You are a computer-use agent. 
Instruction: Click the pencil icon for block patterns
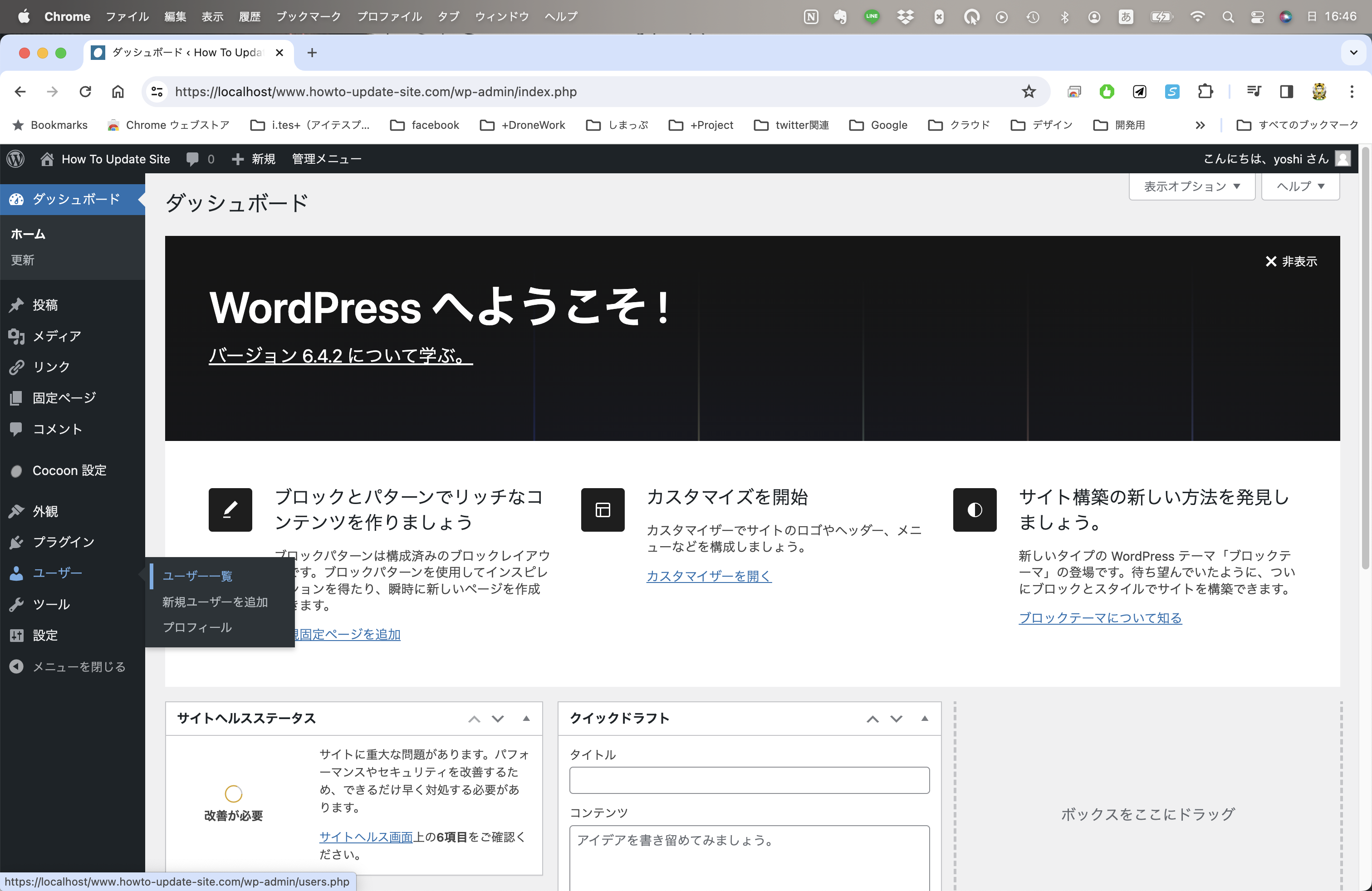pyautogui.click(x=230, y=509)
